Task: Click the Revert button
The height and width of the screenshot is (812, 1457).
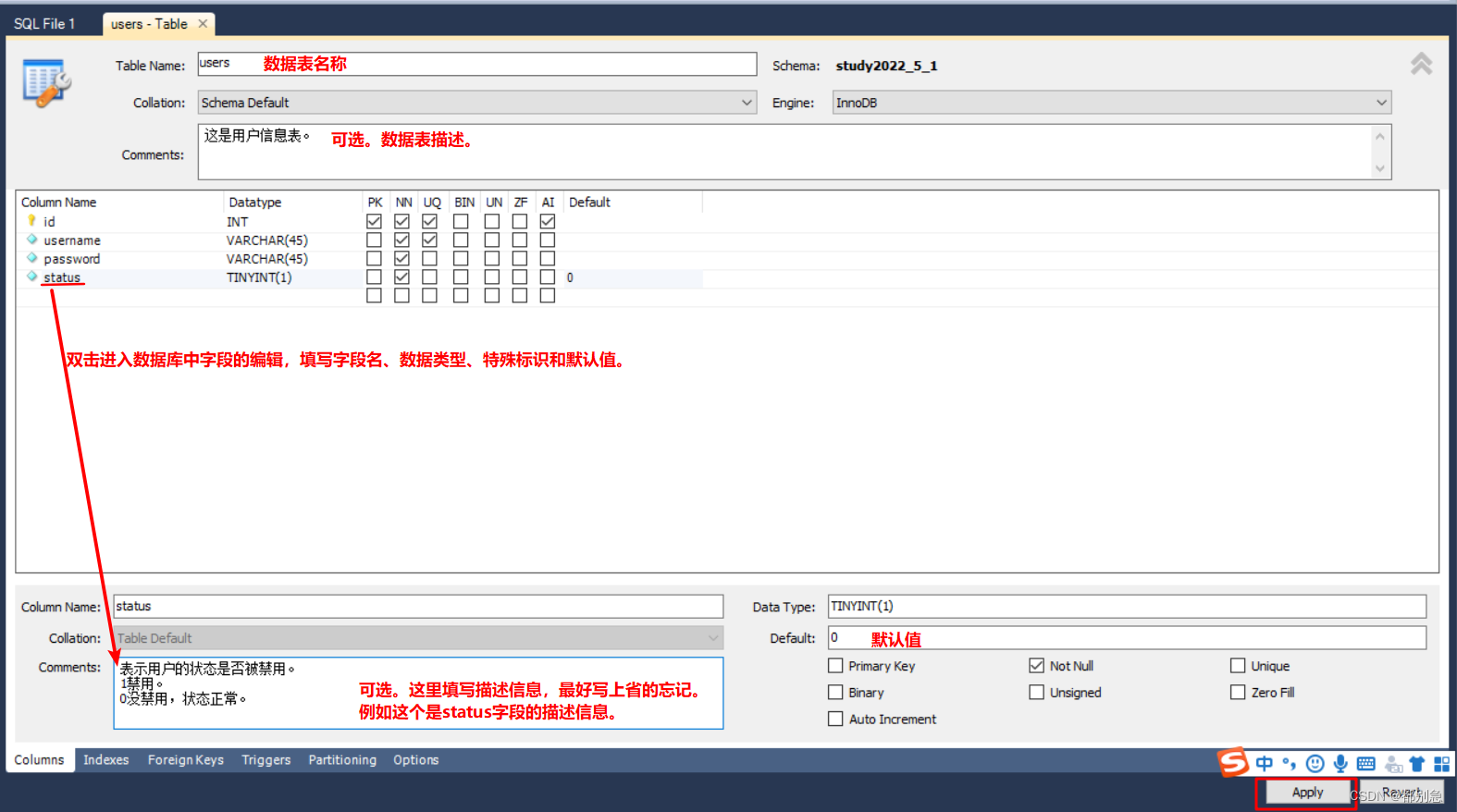Action: [x=1401, y=793]
